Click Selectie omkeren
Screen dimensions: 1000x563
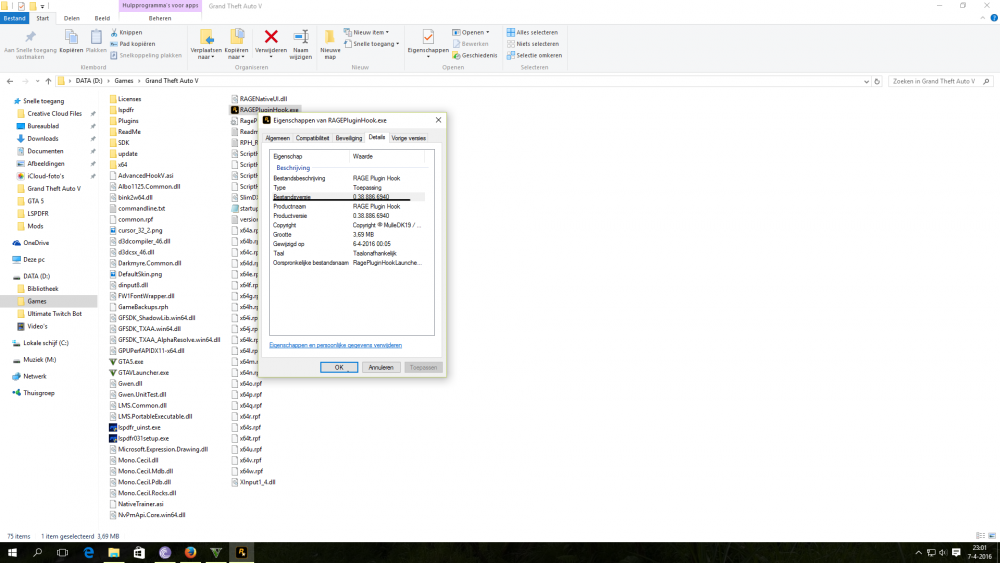tap(534, 55)
